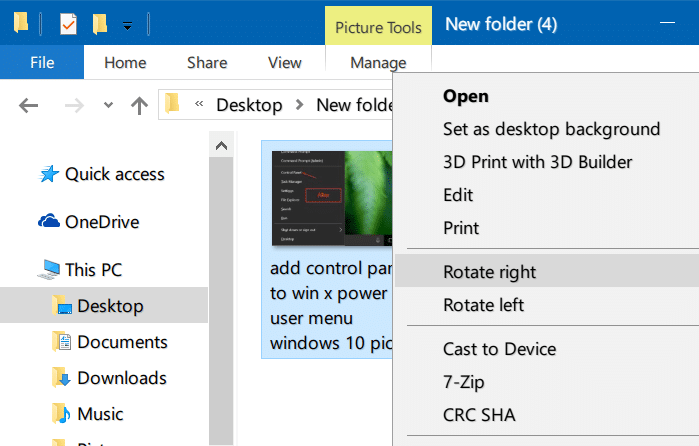The height and width of the screenshot is (446, 699).
Task: Select Documents under This PC
Action: tap(122, 342)
